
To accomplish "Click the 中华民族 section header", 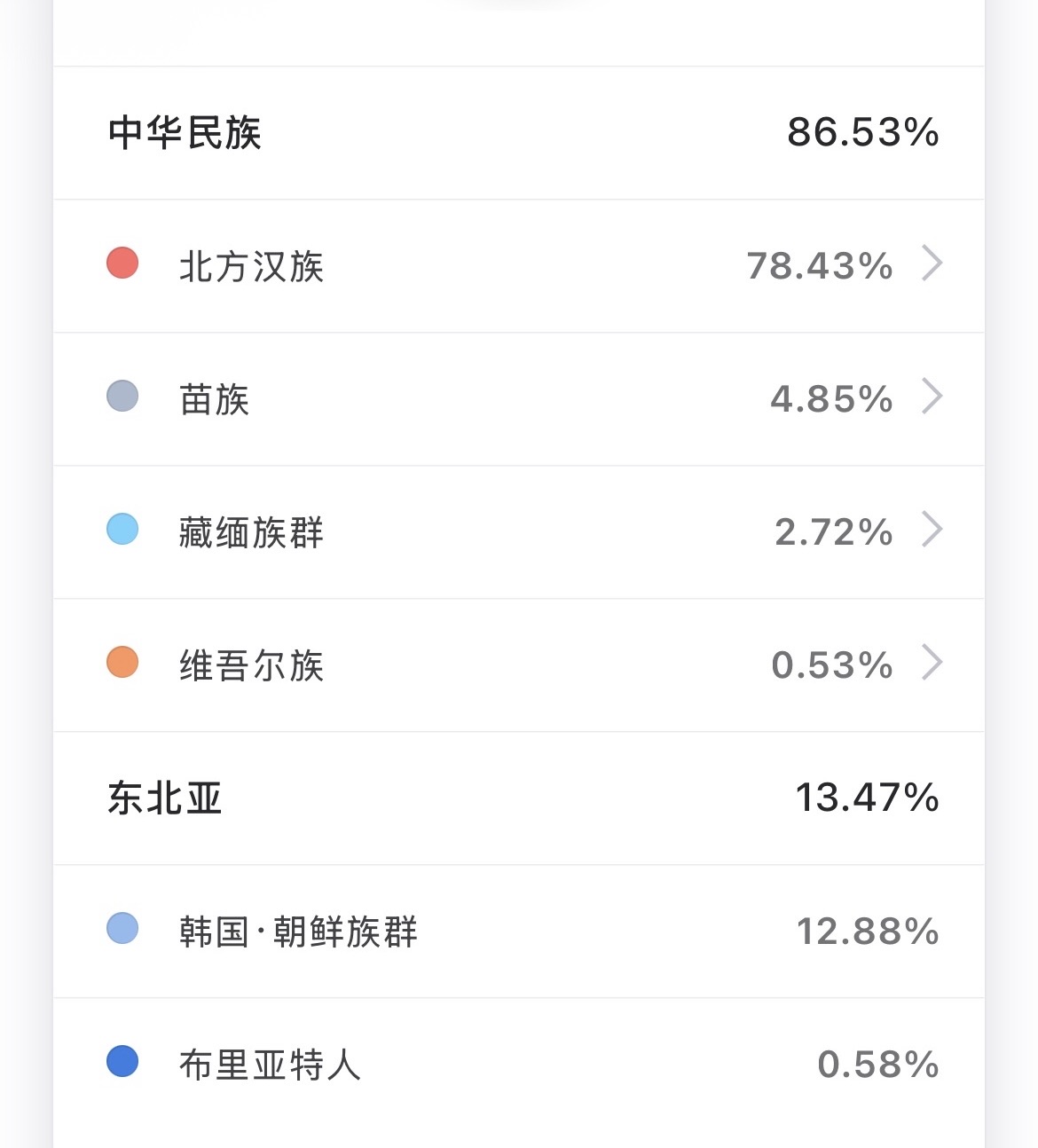I will pos(185,133).
